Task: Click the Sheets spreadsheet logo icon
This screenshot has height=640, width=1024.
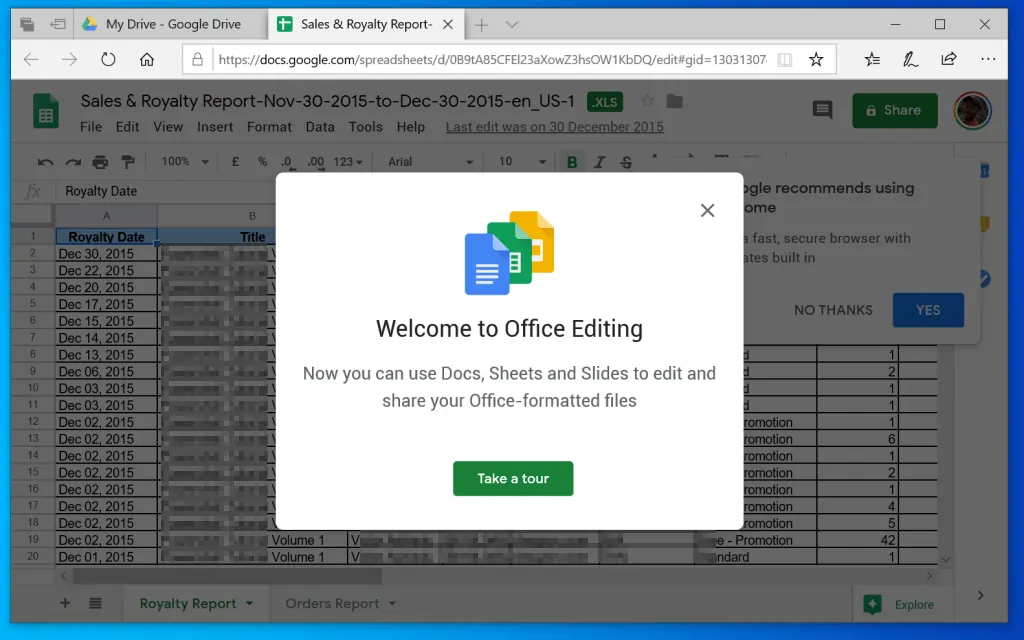Action: [45, 110]
